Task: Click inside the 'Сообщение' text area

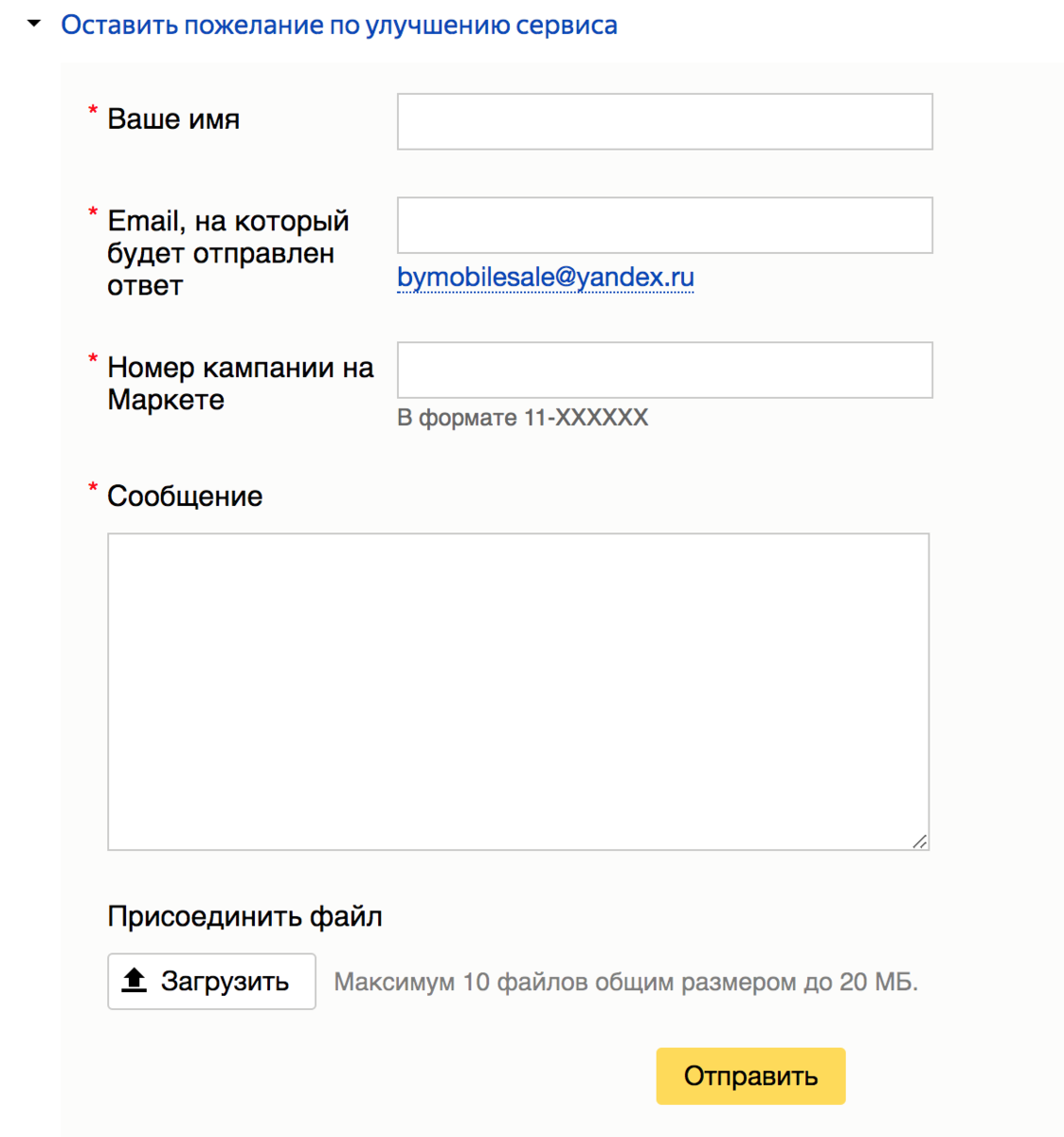Action: (x=518, y=692)
